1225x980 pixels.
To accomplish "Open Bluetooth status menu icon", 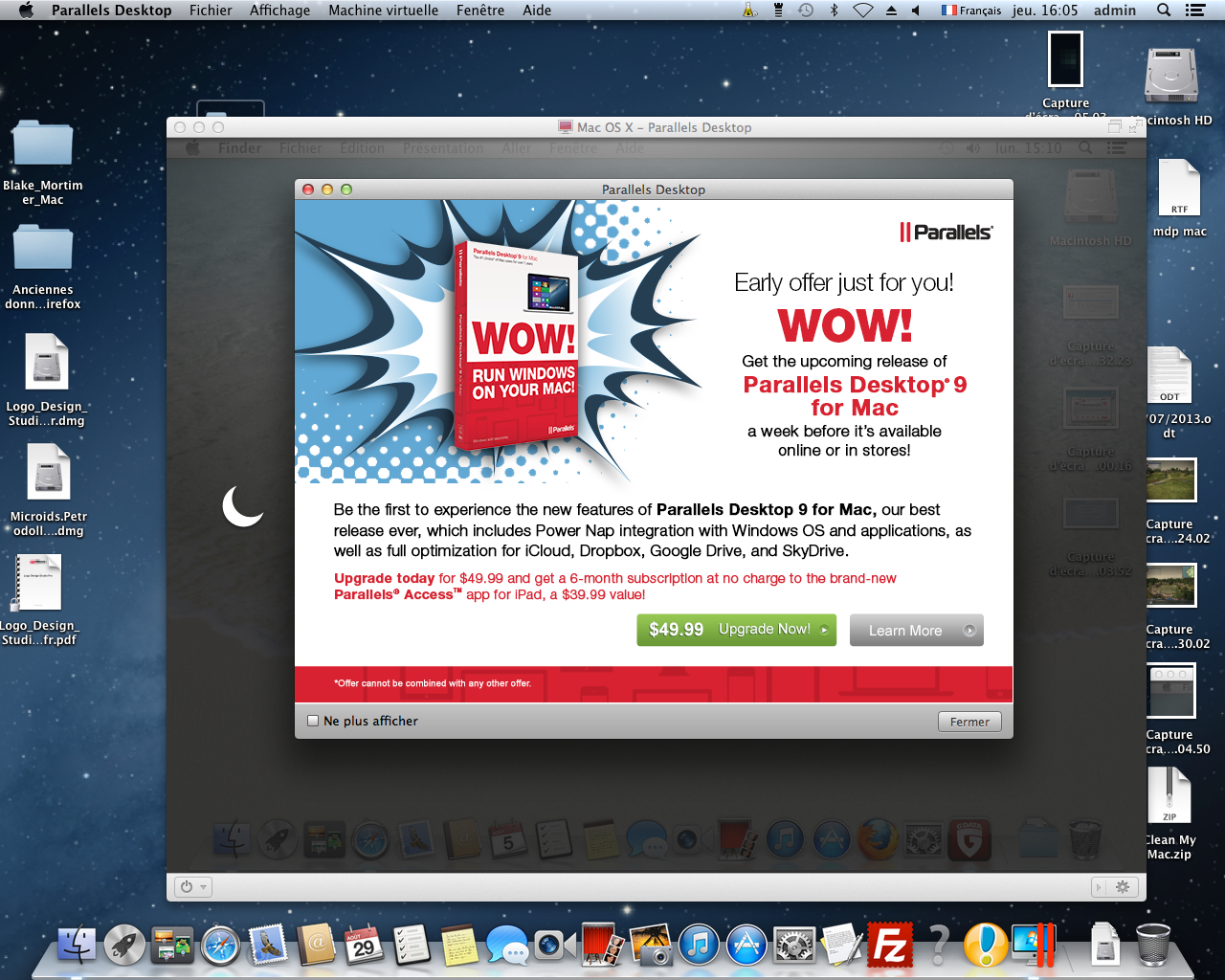I will coord(834,11).
